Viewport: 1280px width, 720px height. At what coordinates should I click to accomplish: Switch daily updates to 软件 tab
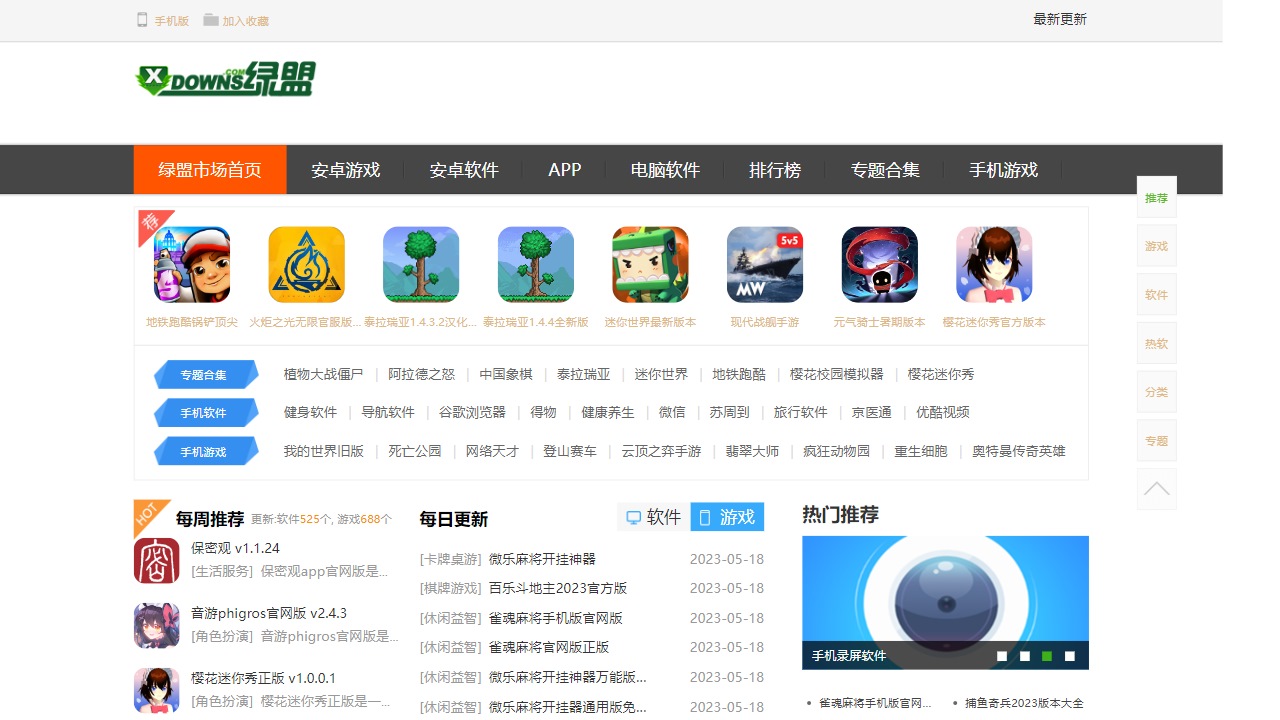point(653,517)
